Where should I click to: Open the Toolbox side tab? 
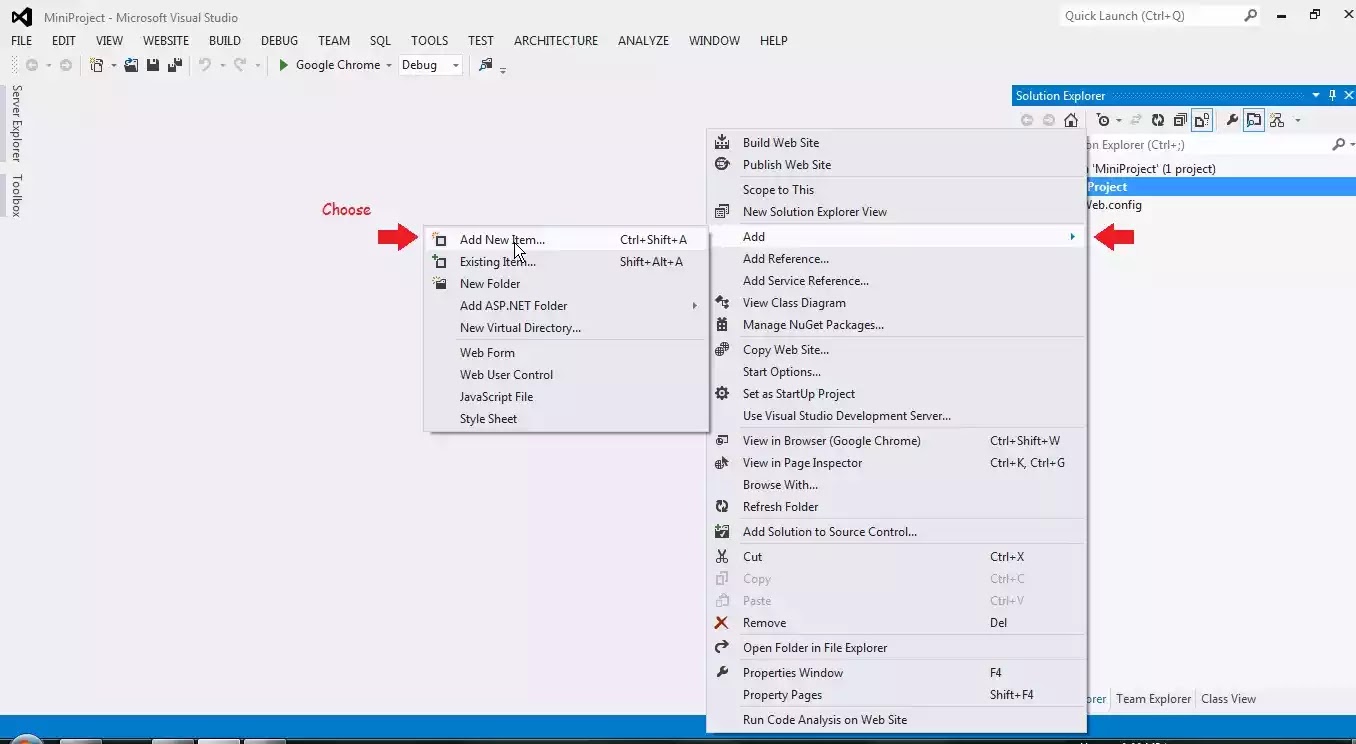click(16, 196)
